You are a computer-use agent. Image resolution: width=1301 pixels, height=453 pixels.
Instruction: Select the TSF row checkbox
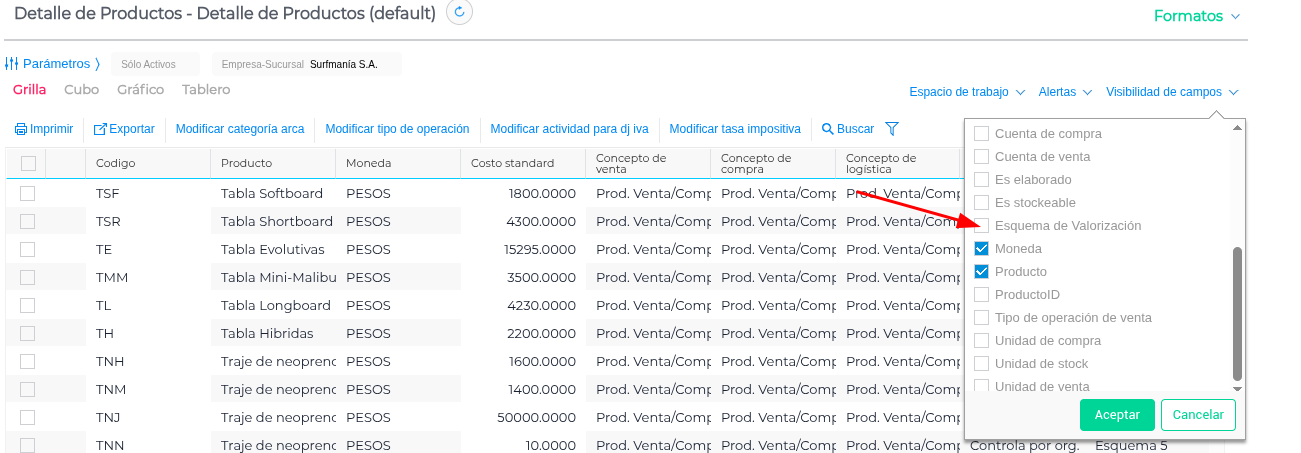click(x=28, y=193)
